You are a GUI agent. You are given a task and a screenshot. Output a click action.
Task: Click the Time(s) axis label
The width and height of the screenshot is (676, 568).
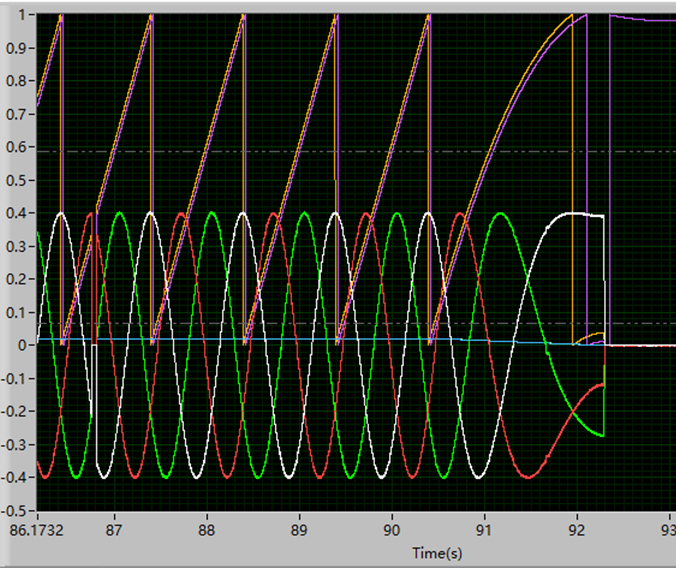(x=437, y=552)
